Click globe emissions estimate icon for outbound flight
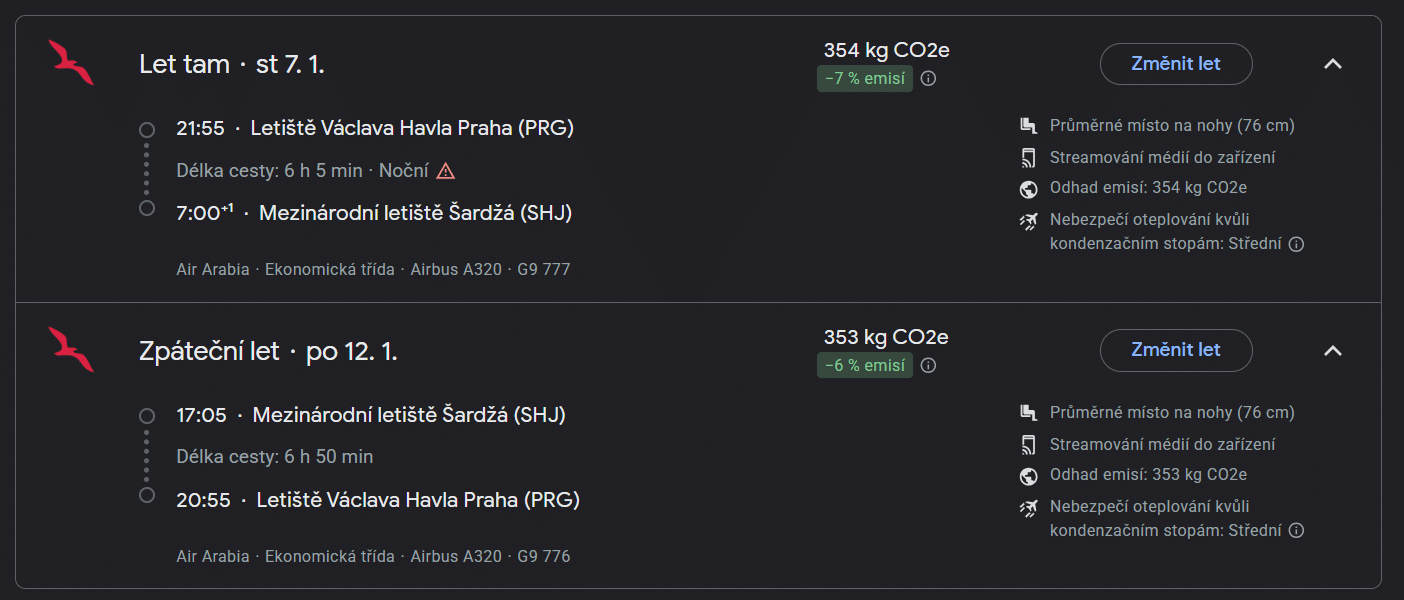1404x600 pixels. pyautogui.click(x=1028, y=188)
